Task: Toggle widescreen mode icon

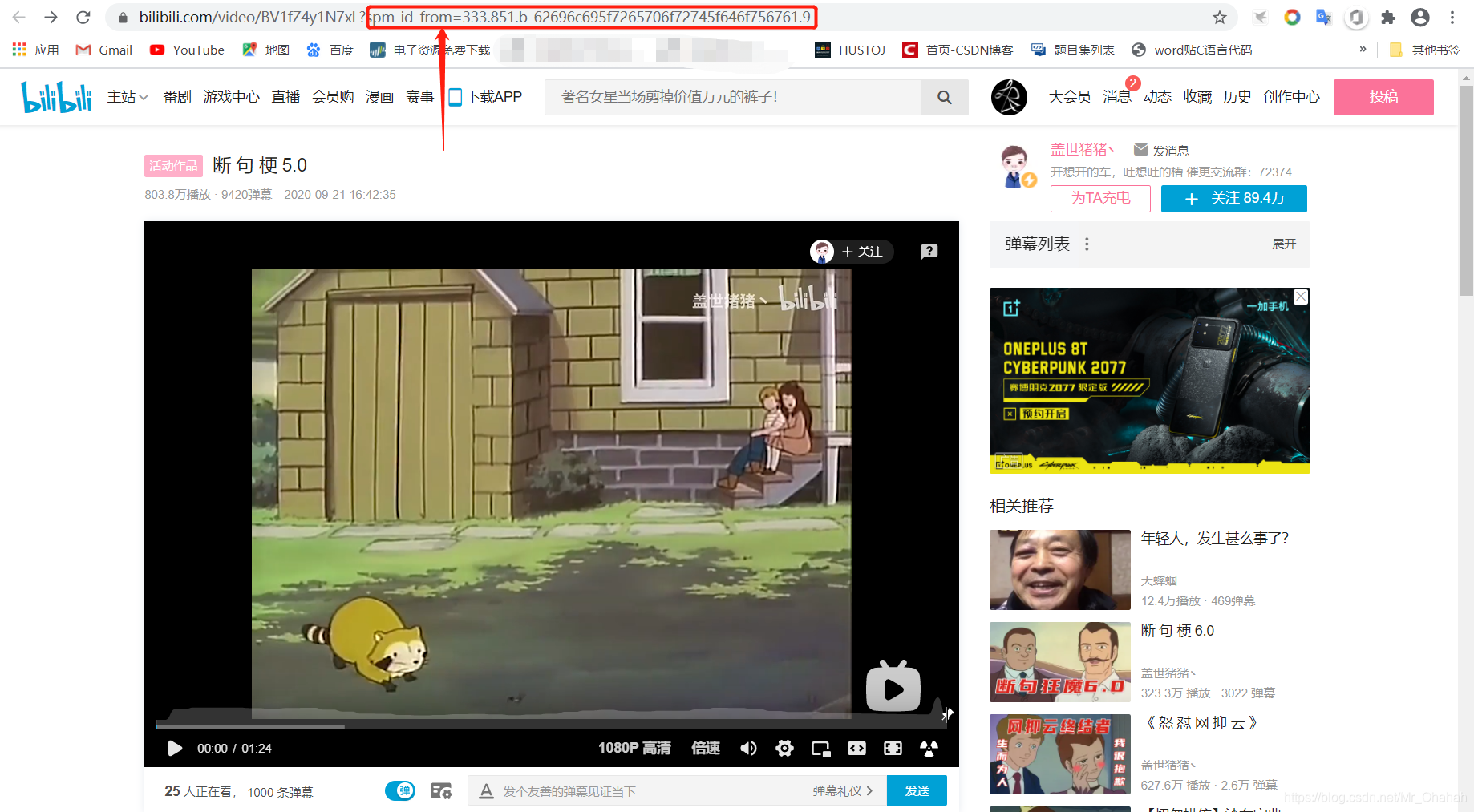Action: 856,748
